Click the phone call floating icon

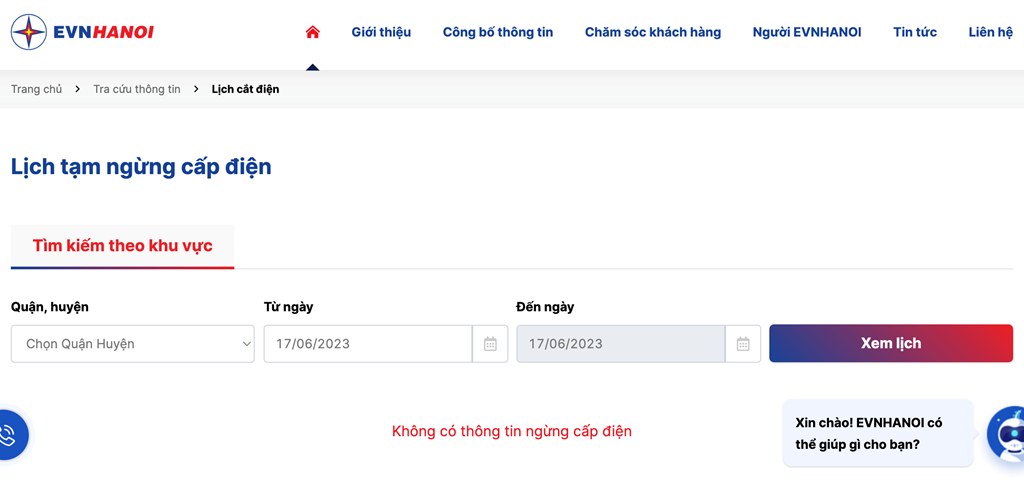[x=9, y=435]
